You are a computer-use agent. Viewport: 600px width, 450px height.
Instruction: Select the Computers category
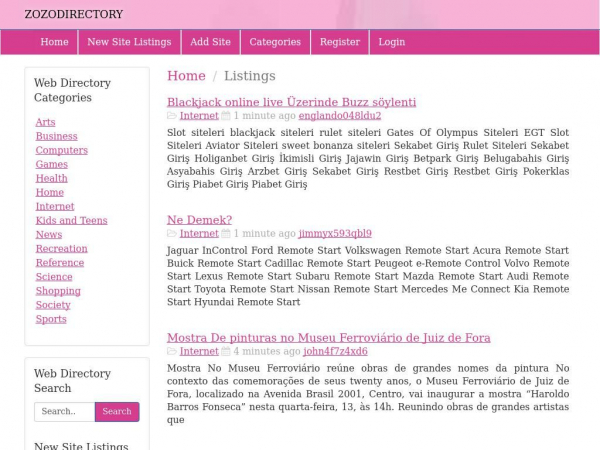tap(62, 150)
